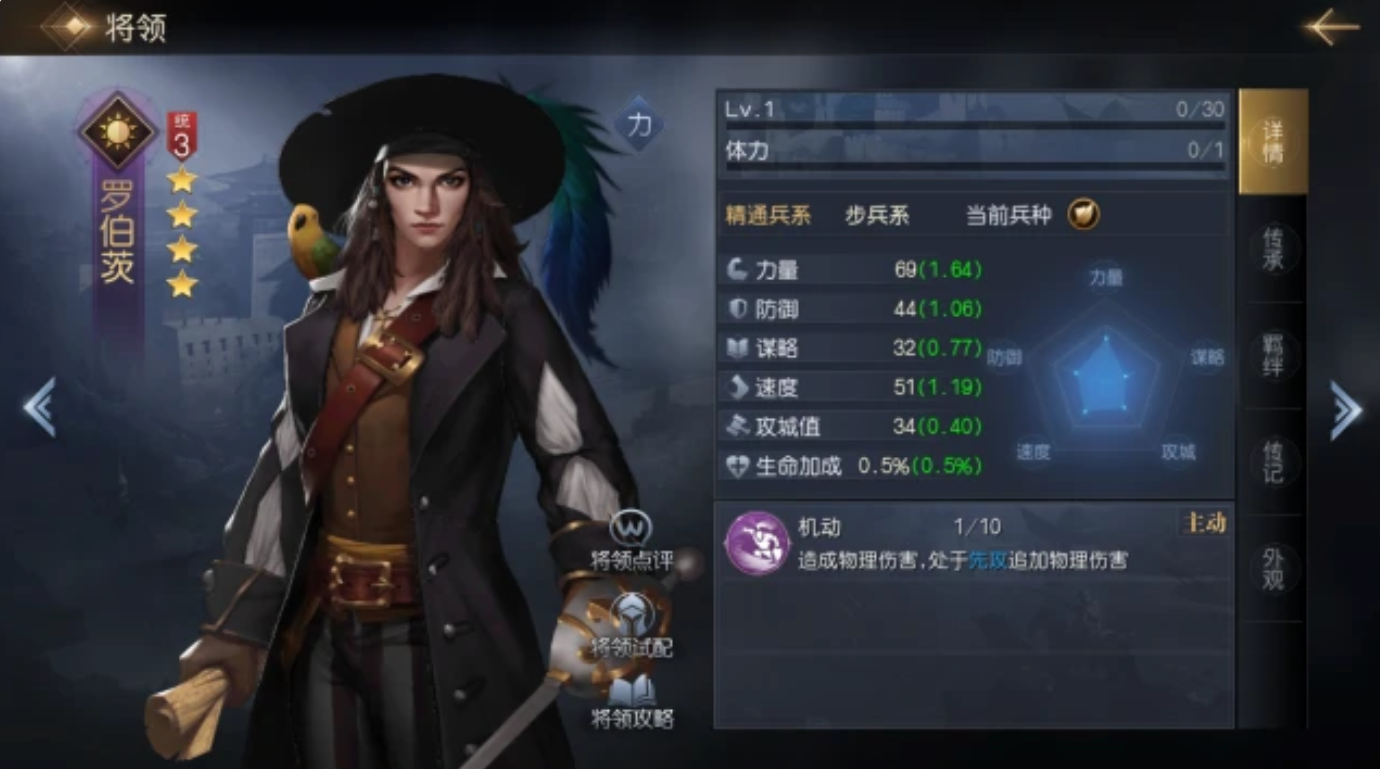
Task: Click the 主动 active skill label
Action: pyautogui.click(x=1204, y=523)
